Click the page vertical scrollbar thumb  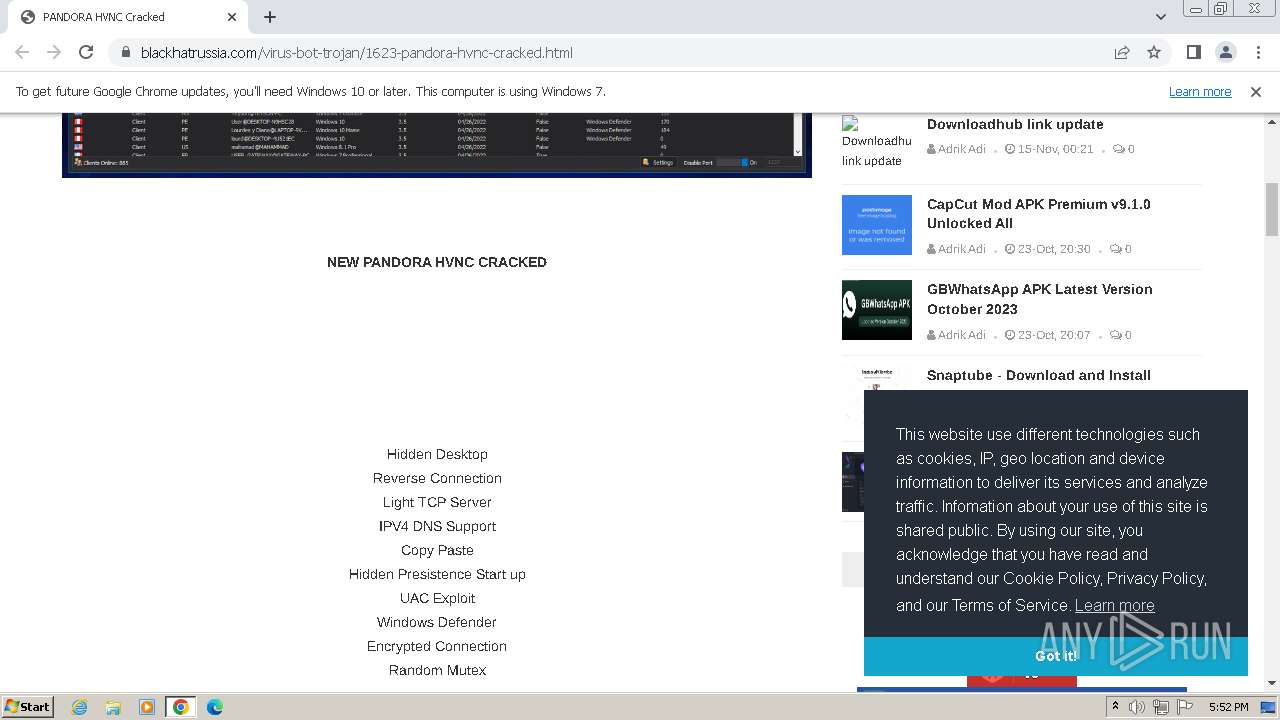pos(1271,210)
